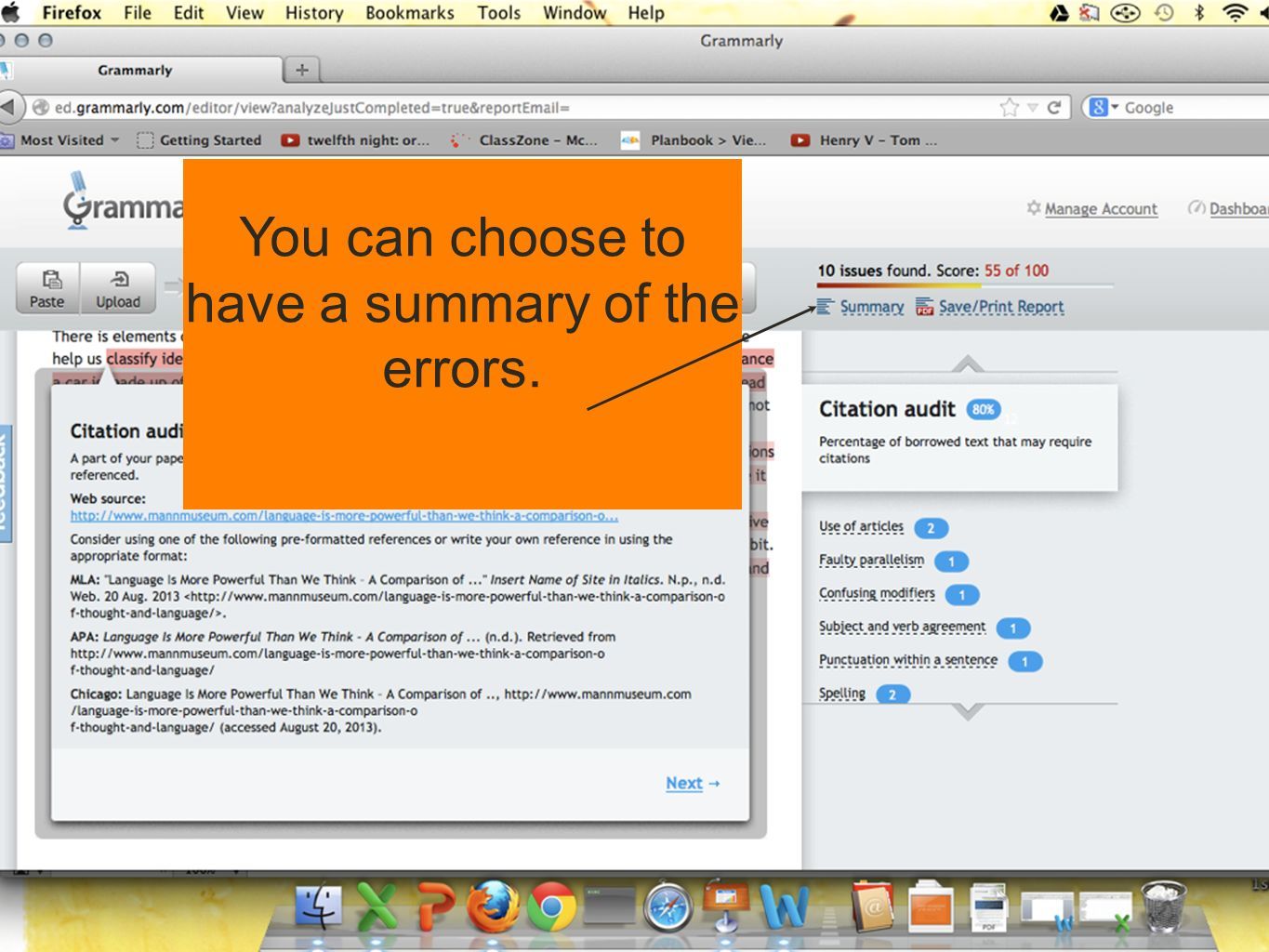Open Manage Account link

(x=1101, y=209)
